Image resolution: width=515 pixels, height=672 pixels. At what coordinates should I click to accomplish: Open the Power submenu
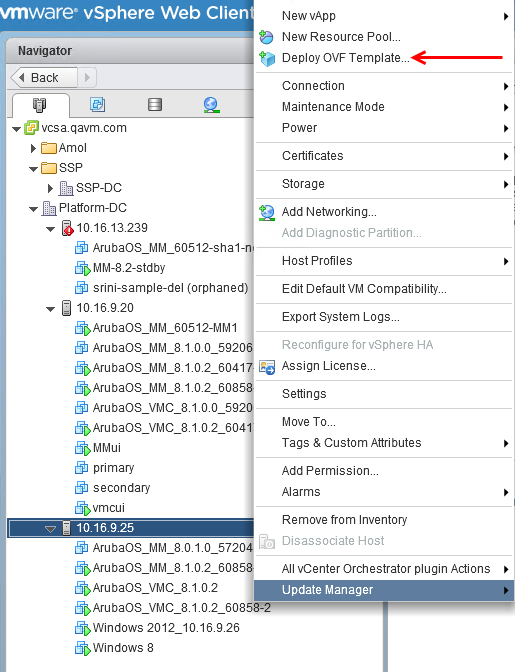pyautogui.click(x=384, y=128)
